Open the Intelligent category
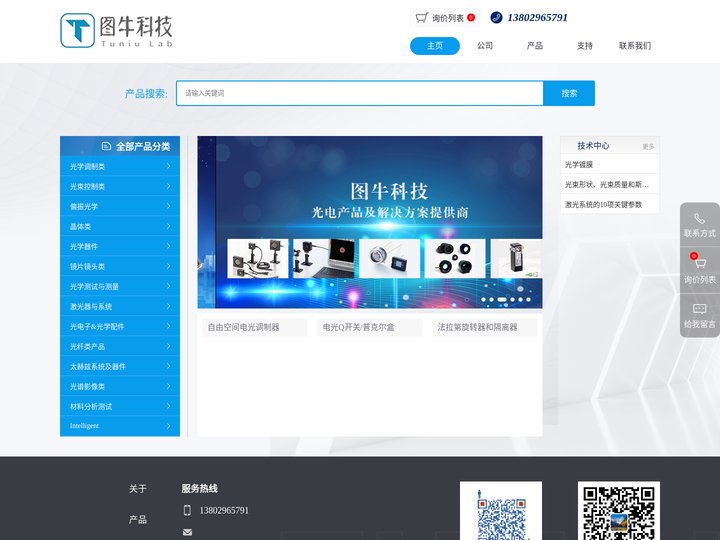This screenshot has height=540, width=720. coord(120,426)
